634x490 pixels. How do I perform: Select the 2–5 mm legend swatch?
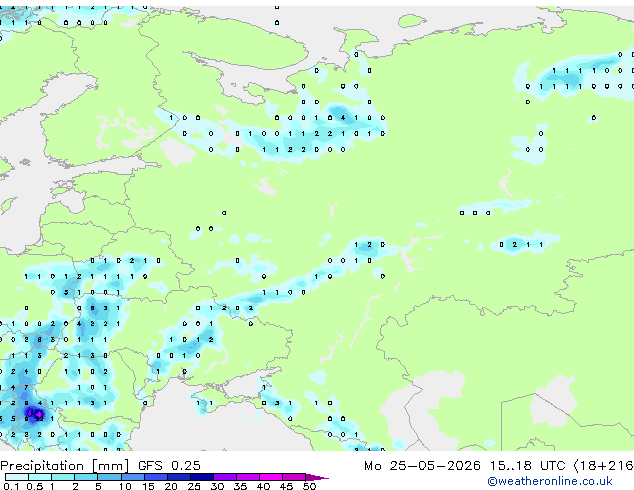(86, 477)
